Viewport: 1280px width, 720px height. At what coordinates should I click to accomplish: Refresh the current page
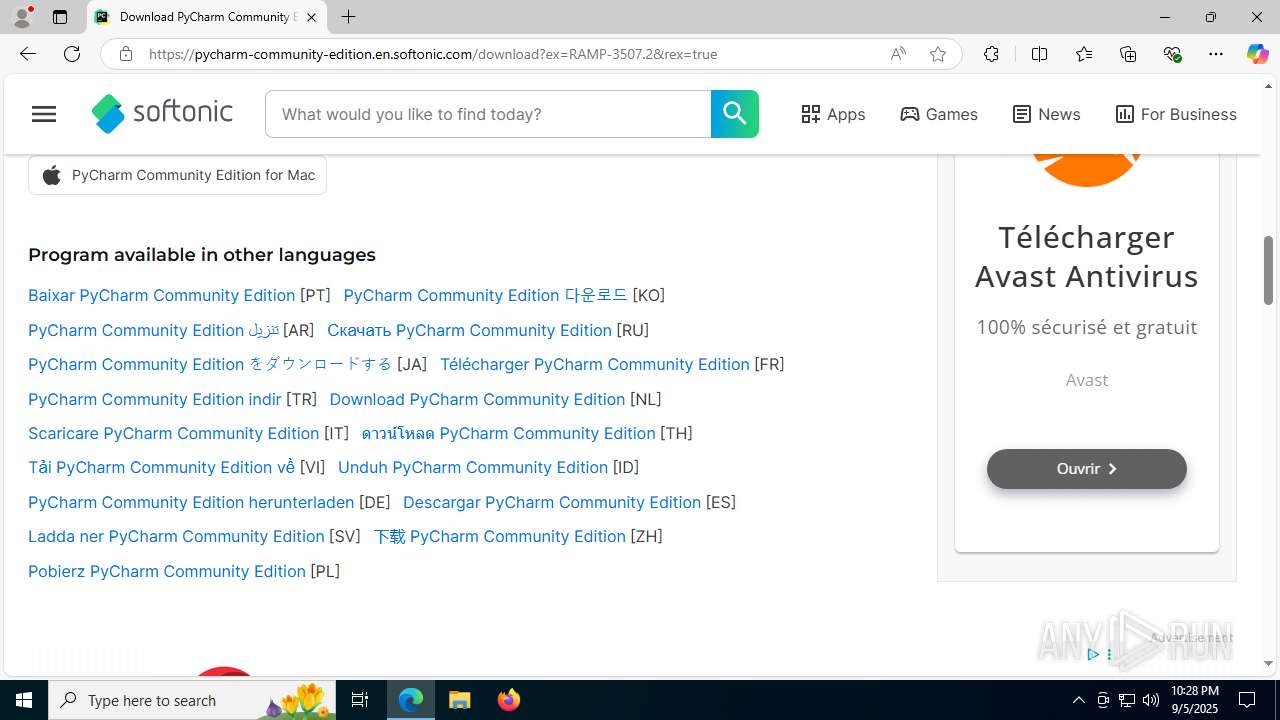pyautogui.click(x=72, y=54)
